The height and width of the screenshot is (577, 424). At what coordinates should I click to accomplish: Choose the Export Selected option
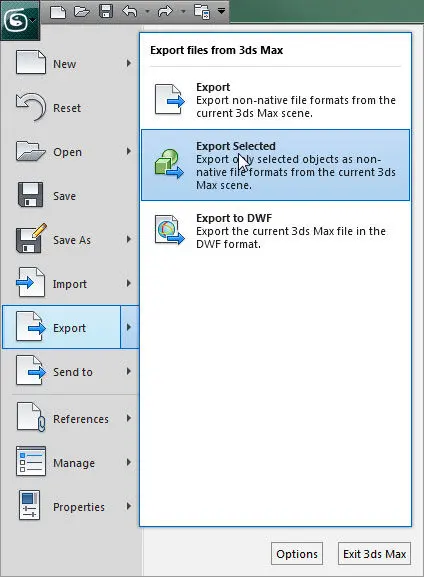coord(275,165)
